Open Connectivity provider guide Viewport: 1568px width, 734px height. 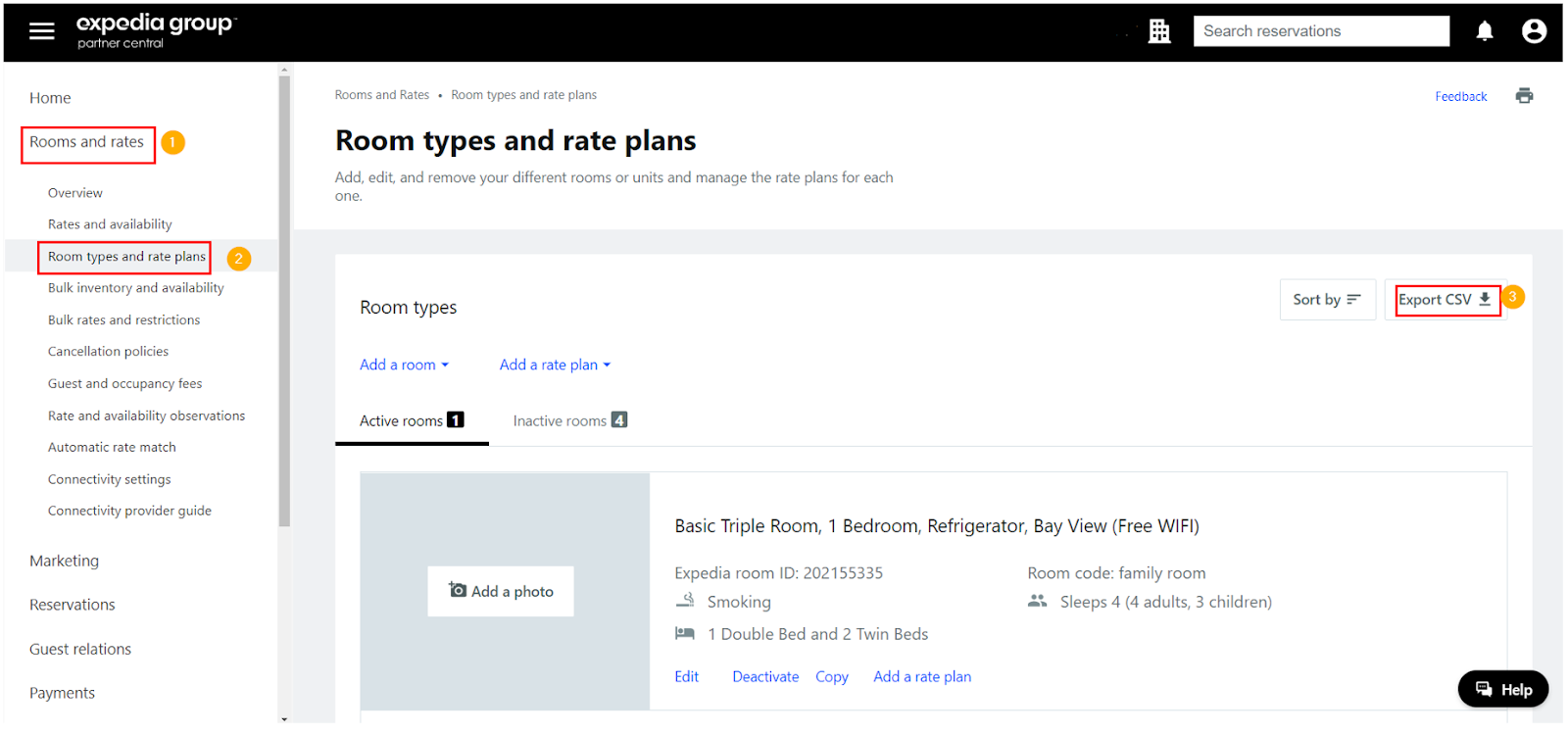click(129, 511)
